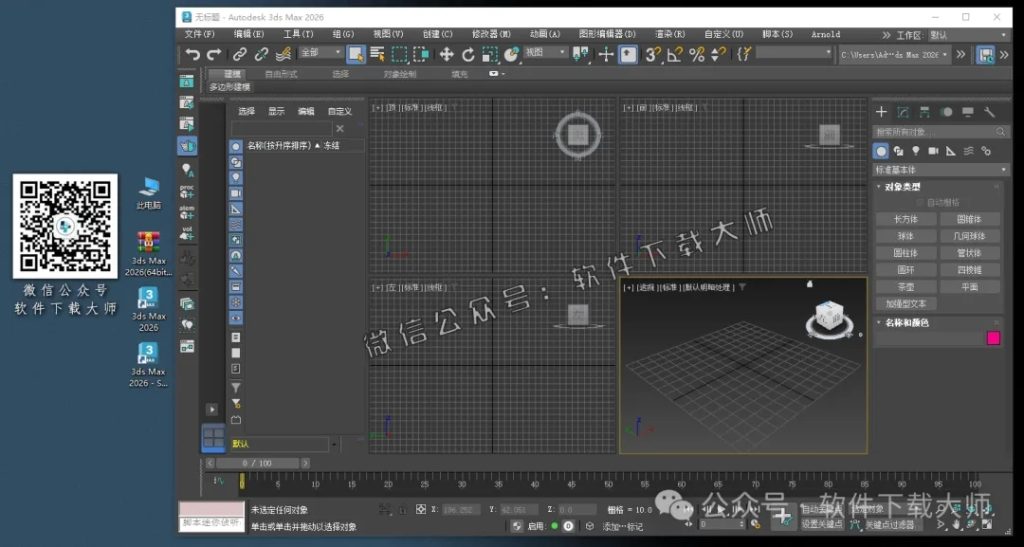The height and width of the screenshot is (547, 1024).
Task: Open 3ds Max 2026 desktop shortcut
Action: pyautogui.click(x=148, y=307)
